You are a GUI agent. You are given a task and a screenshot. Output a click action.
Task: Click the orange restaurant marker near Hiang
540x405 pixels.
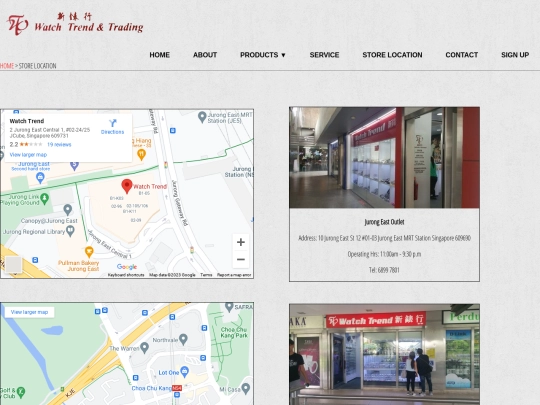[x=141, y=155]
